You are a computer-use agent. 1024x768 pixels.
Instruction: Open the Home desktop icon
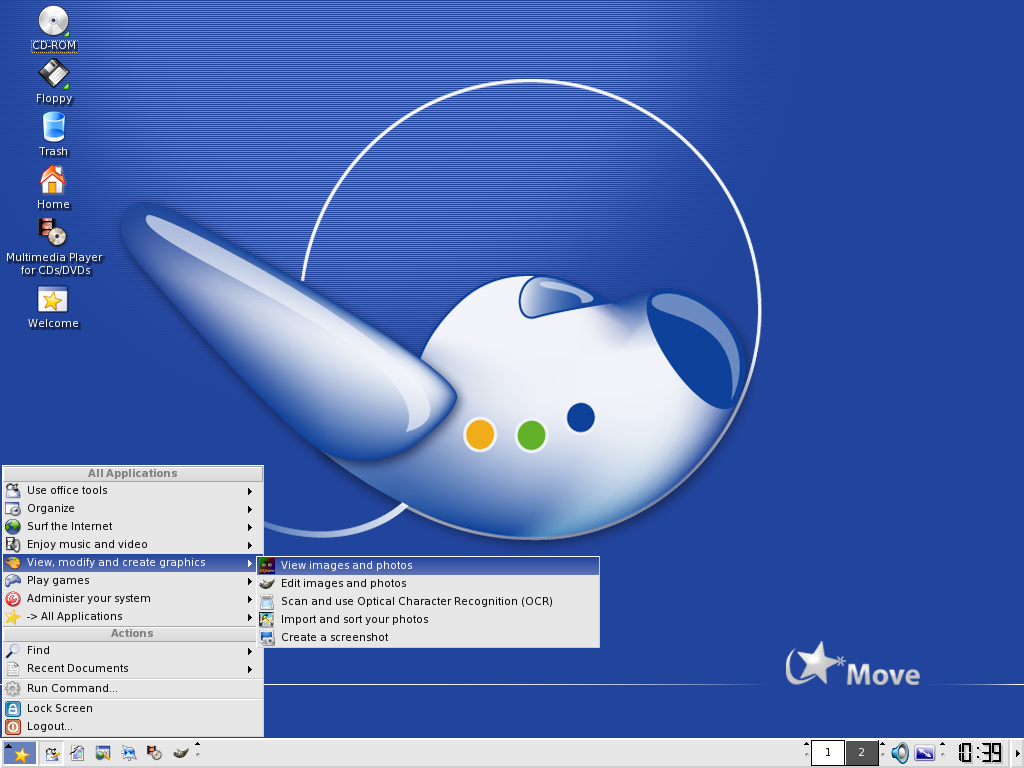(x=54, y=187)
